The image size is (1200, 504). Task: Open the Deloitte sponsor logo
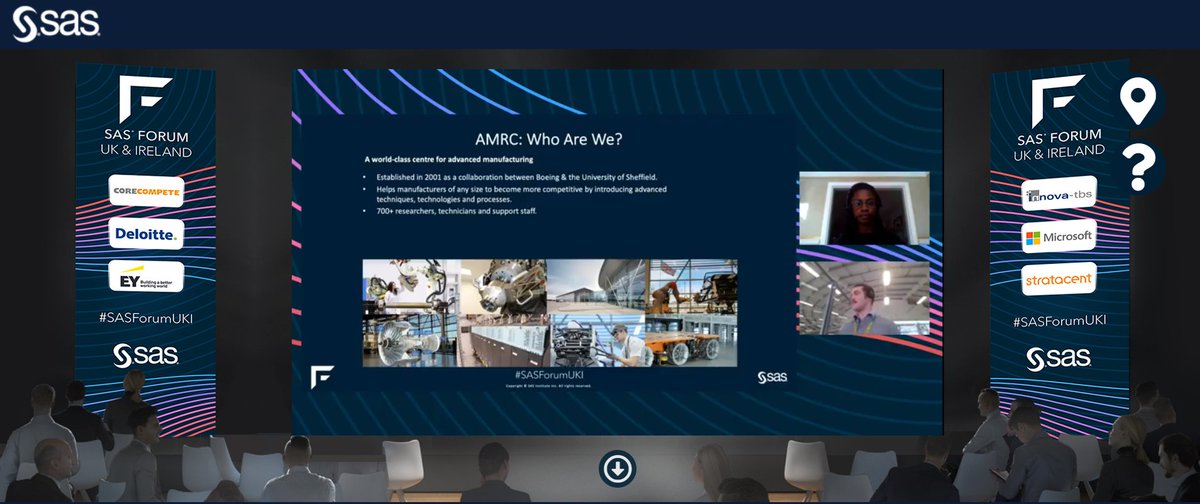[146, 233]
